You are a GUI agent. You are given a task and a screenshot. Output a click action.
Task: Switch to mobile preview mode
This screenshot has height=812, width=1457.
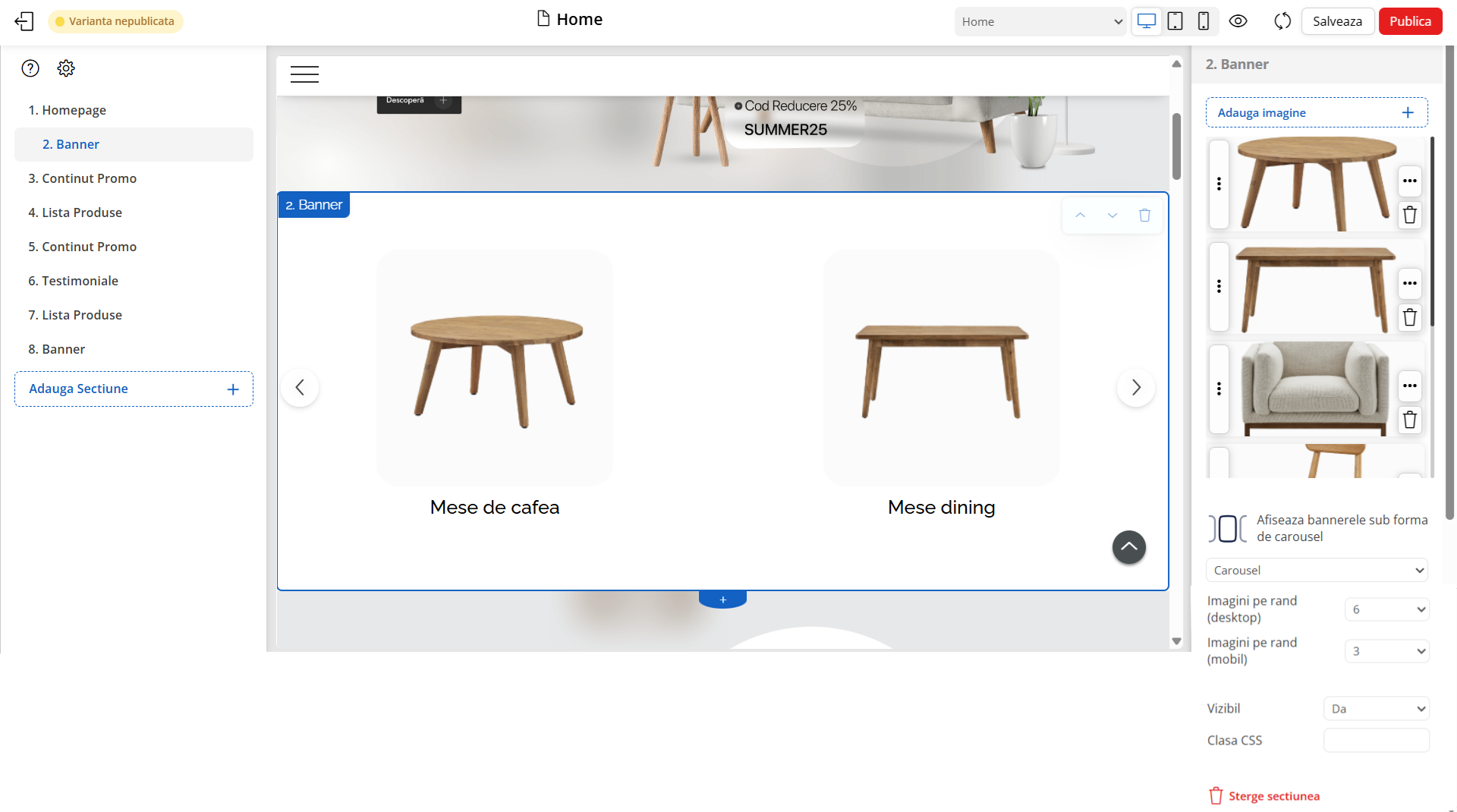1203,21
